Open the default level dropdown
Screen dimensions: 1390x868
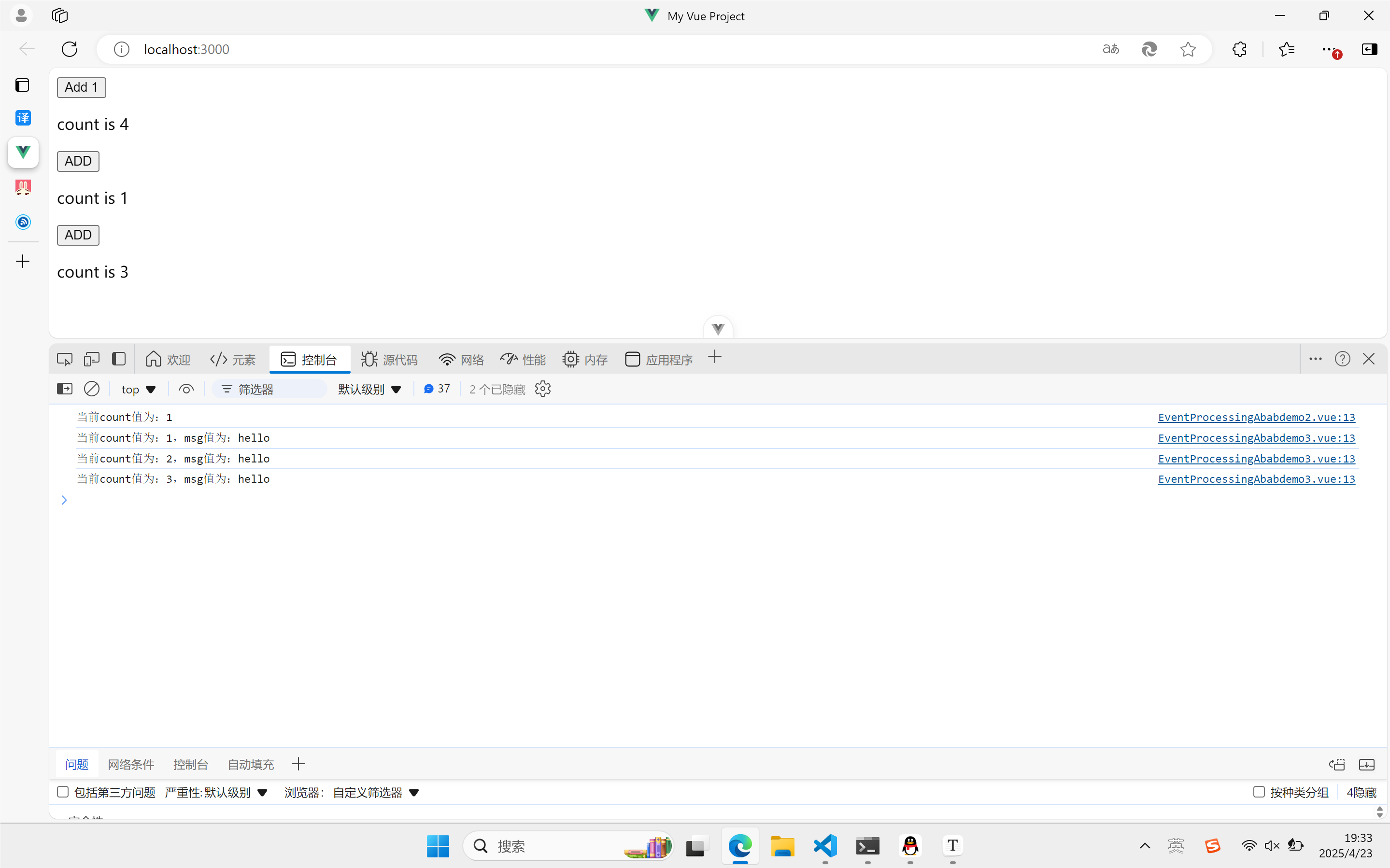click(x=369, y=389)
